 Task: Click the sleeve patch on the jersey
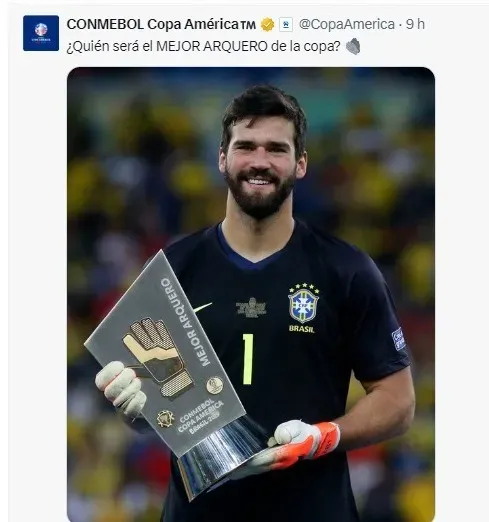click(x=399, y=339)
